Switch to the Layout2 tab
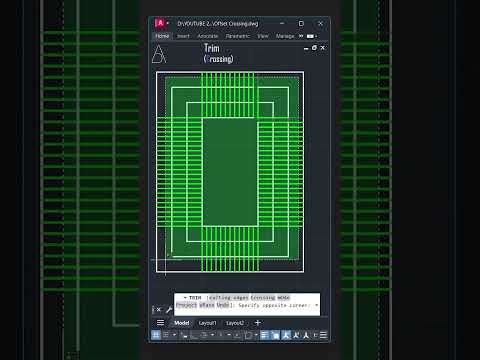This screenshot has height=360, width=480. 235,323
